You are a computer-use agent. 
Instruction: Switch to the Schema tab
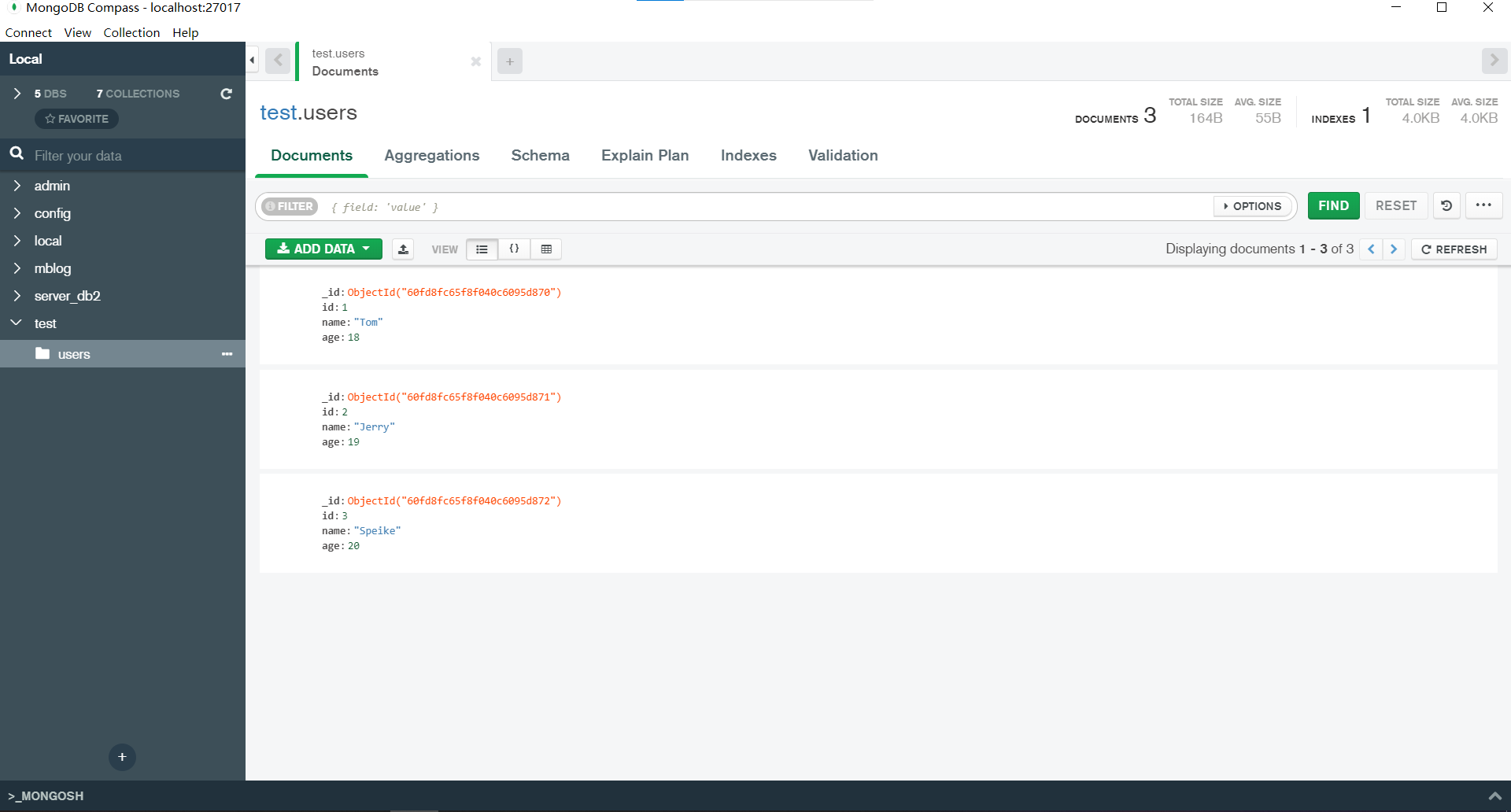point(541,156)
